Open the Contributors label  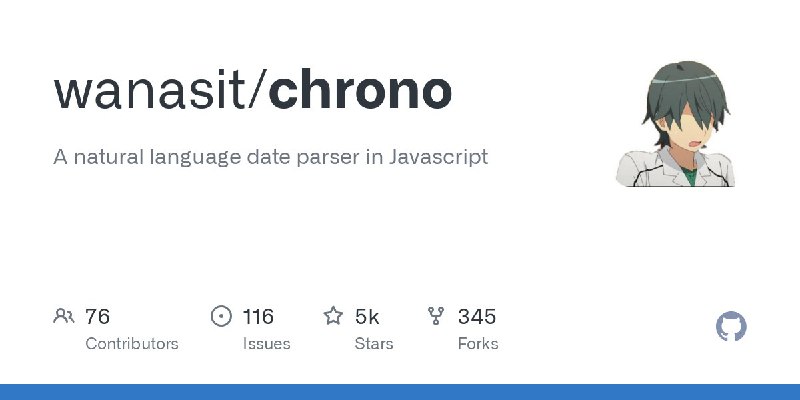(x=132, y=344)
